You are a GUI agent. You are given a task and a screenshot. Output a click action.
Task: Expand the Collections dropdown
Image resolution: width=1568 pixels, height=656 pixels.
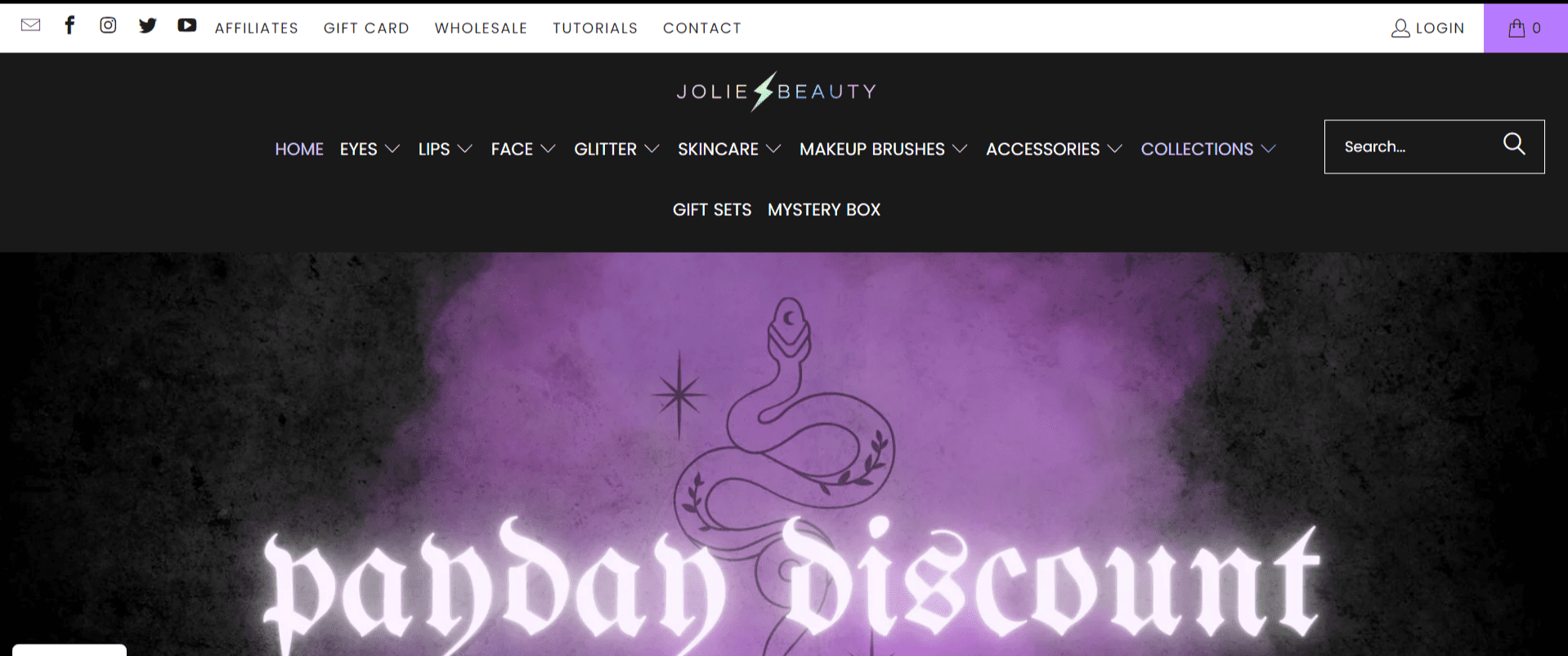tap(1208, 149)
